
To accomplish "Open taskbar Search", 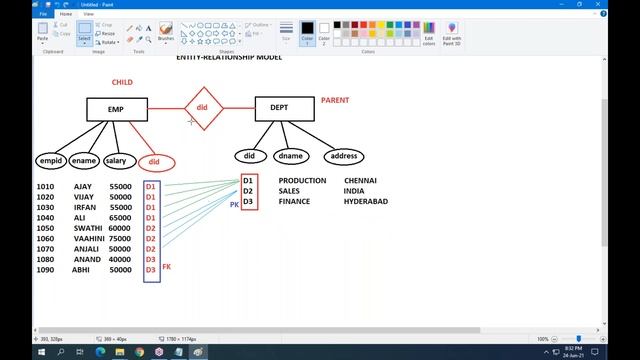I will click(61, 352).
